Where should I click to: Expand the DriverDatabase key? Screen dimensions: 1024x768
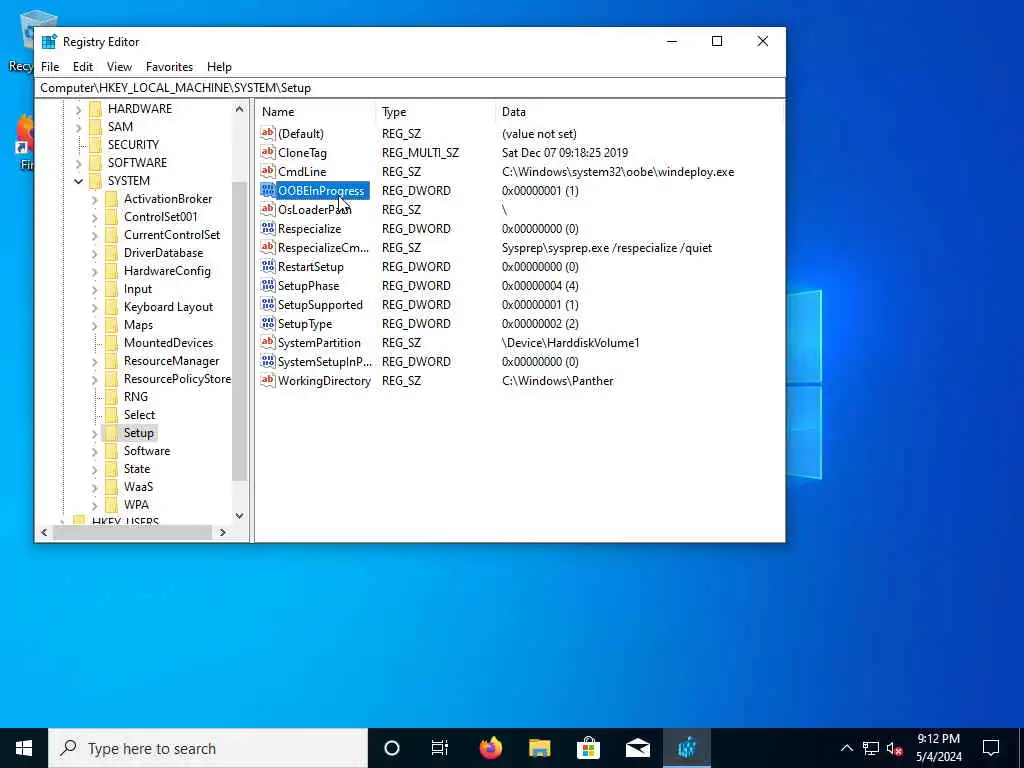(95, 253)
